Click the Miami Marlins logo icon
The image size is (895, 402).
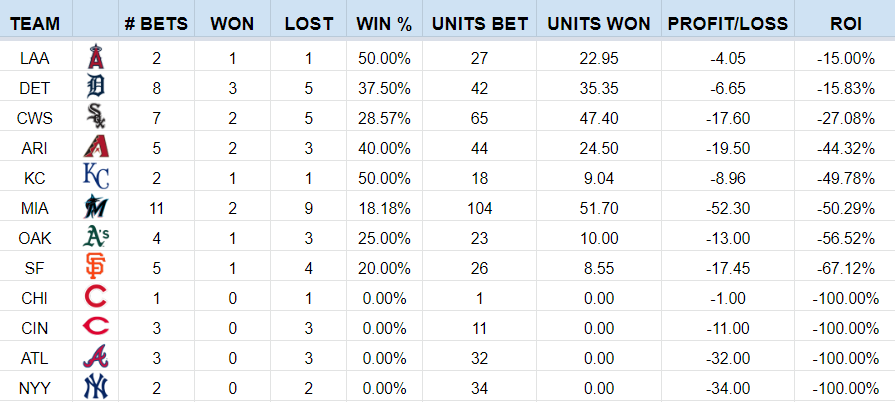pyautogui.click(x=96, y=208)
